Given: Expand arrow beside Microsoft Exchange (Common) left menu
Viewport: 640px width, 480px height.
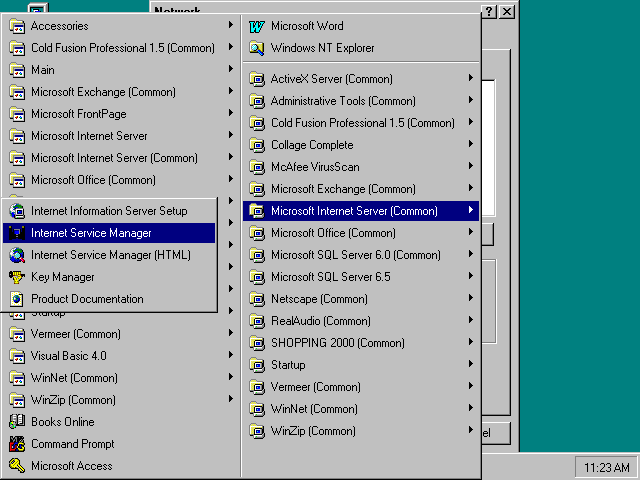Looking at the screenshot, I should pyautogui.click(x=231, y=91).
